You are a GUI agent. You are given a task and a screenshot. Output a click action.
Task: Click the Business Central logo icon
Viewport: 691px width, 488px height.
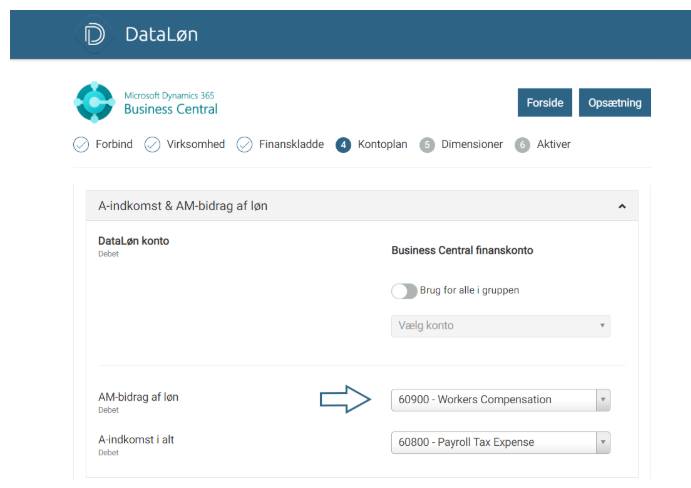pyautogui.click(x=95, y=102)
